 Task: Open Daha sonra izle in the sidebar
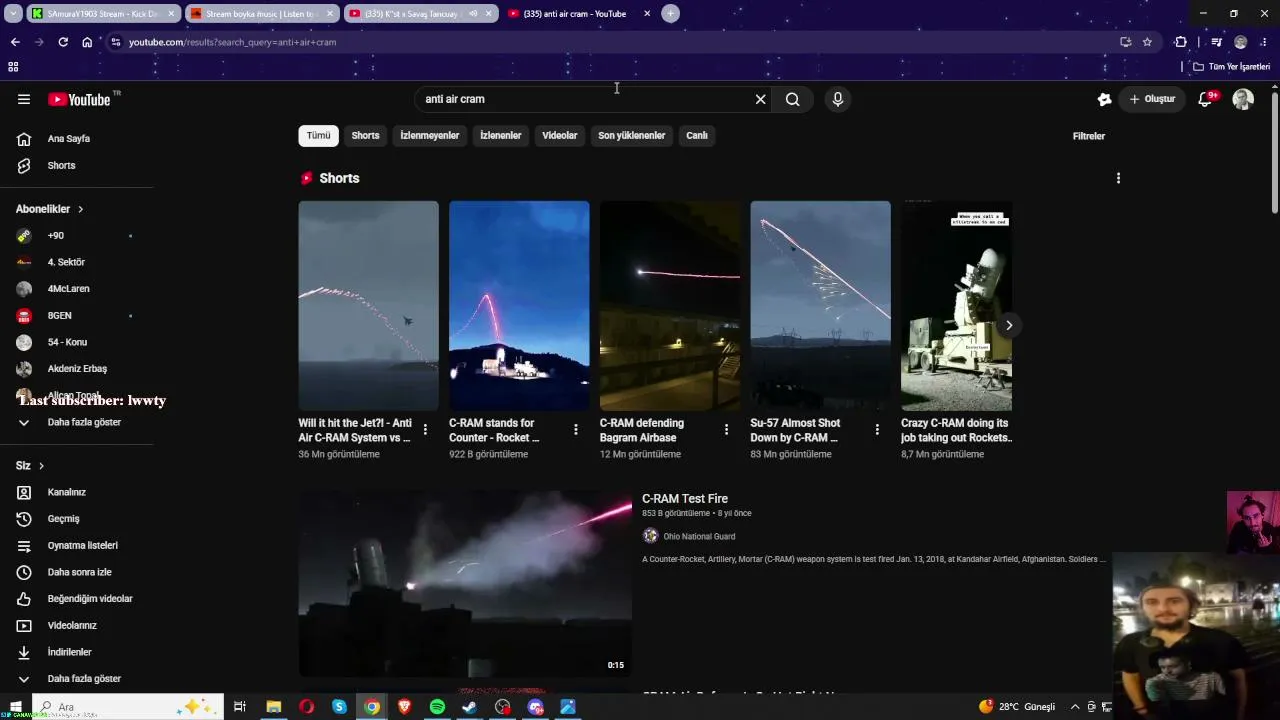click(x=77, y=572)
